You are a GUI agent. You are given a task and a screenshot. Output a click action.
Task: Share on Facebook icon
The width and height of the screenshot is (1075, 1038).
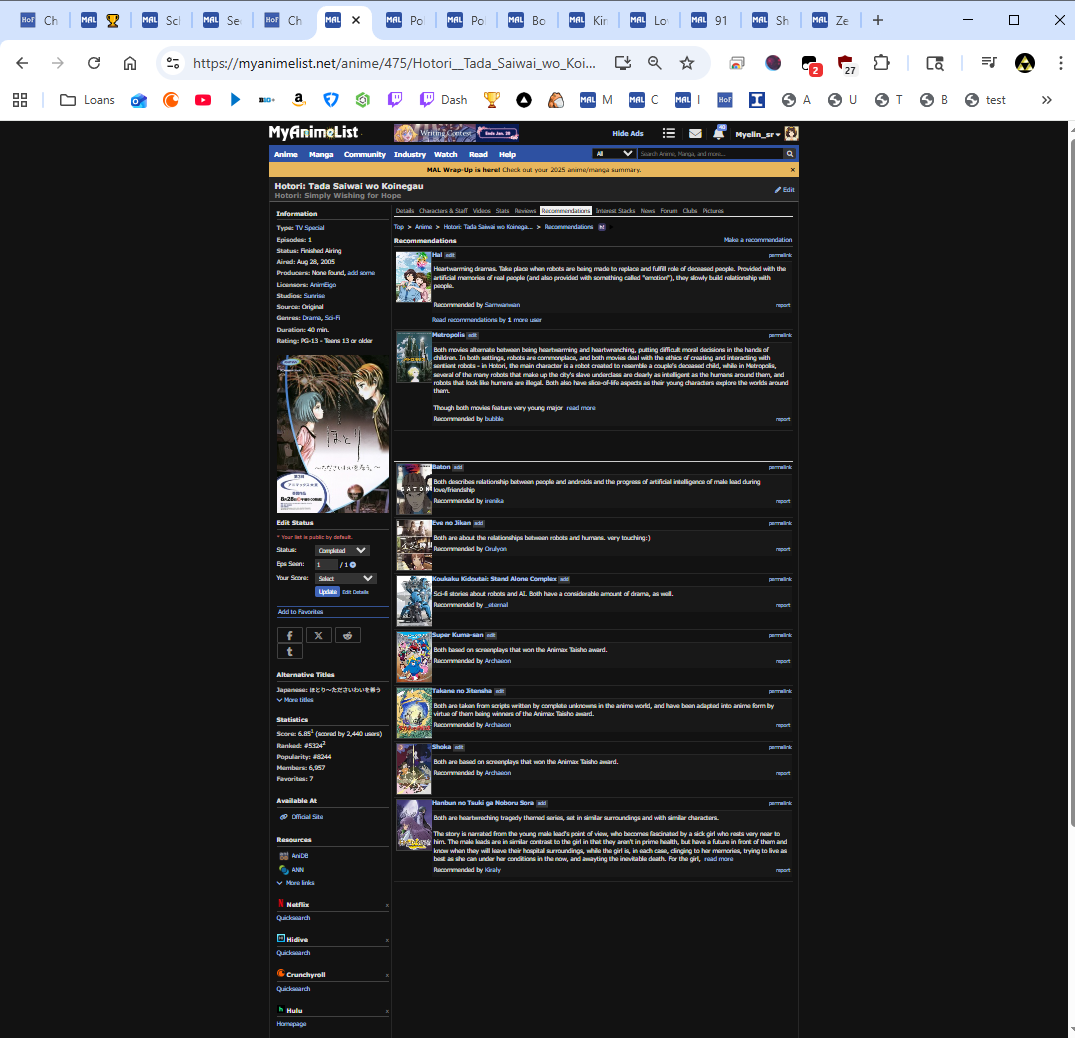tap(289, 636)
